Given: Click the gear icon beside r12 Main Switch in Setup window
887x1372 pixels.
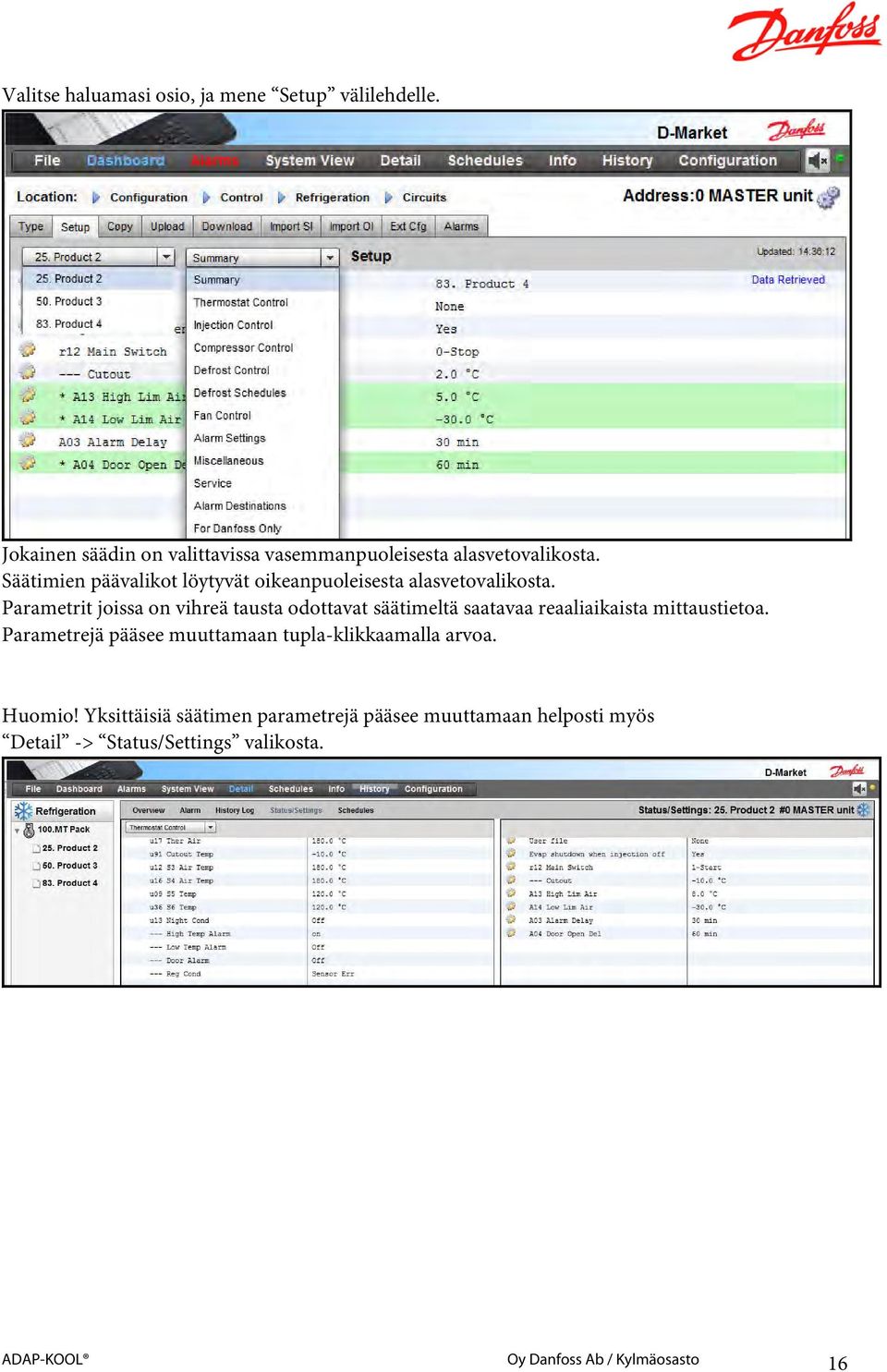Looking at the screenshot, I should click(28, 350).
